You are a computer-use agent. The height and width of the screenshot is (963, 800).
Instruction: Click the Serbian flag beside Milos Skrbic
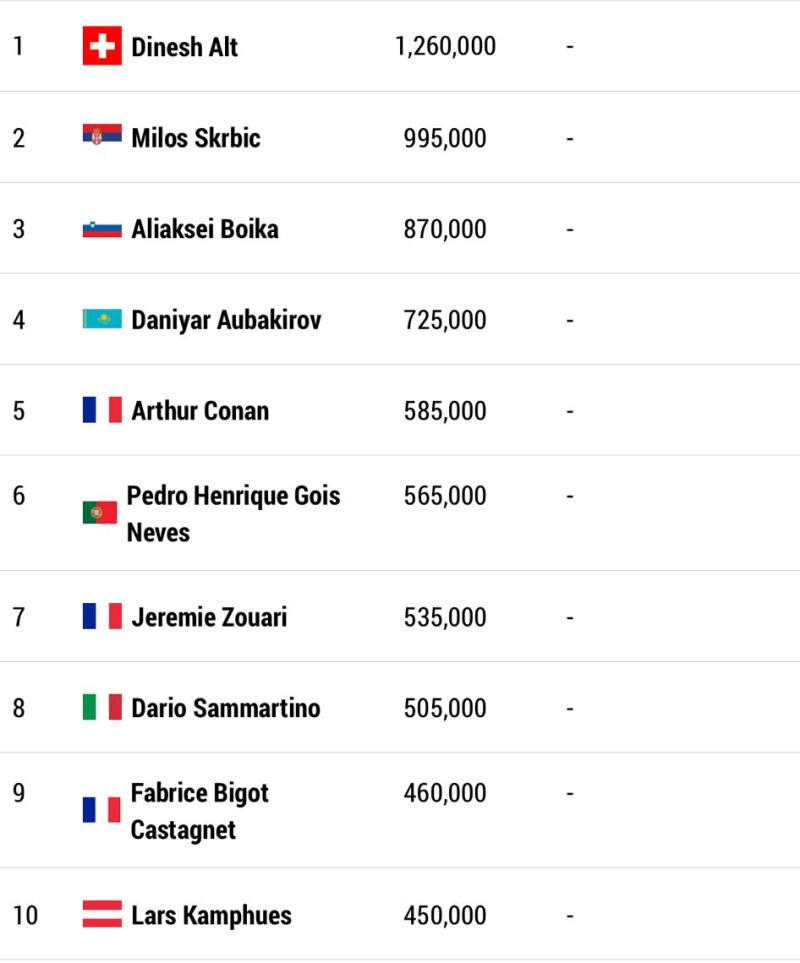click(x=102, y=135)
